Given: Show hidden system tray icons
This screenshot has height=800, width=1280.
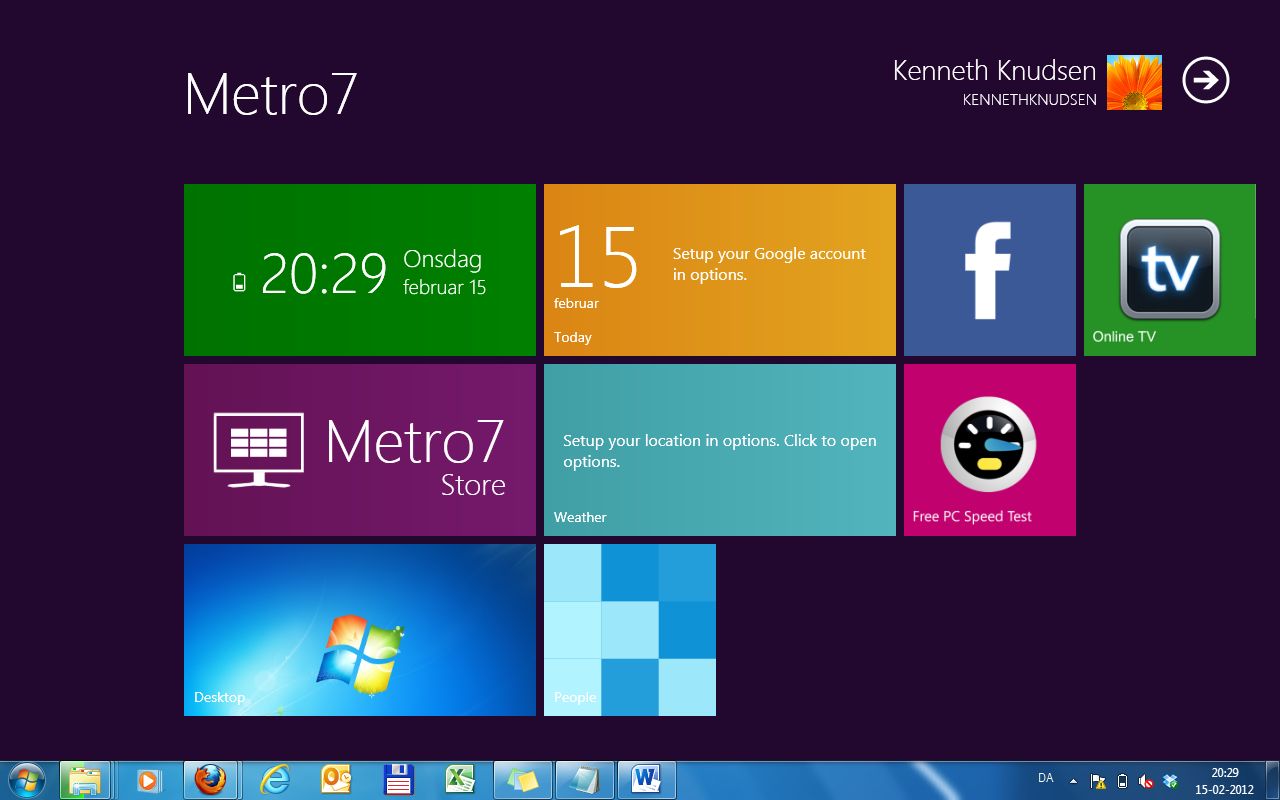Looking at the screenshot, I should click(x=1073, y=781).
